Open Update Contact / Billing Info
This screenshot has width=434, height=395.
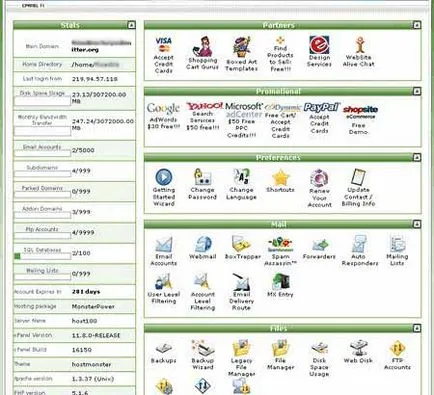point(358,177)
